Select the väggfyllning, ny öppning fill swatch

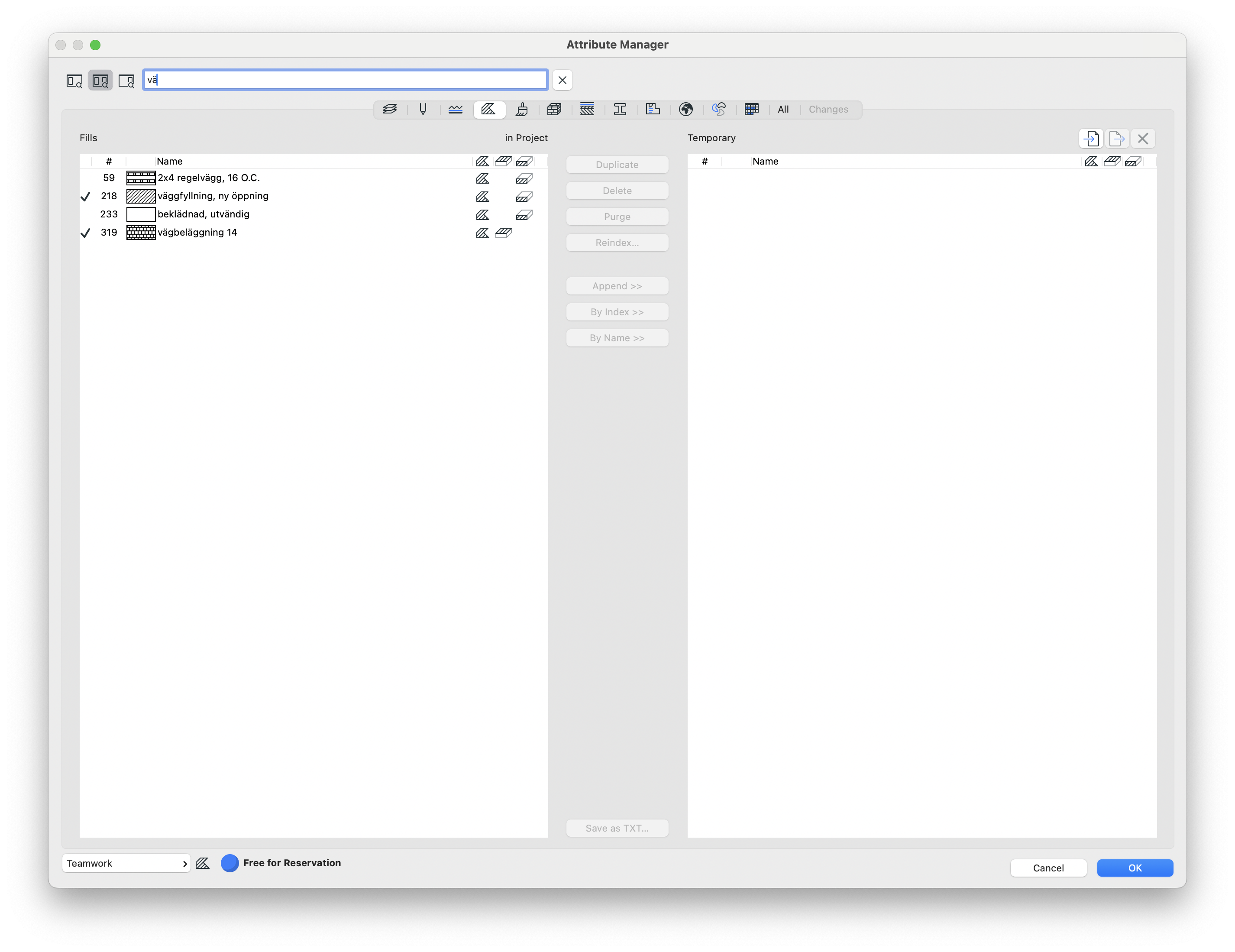[141, 196]
